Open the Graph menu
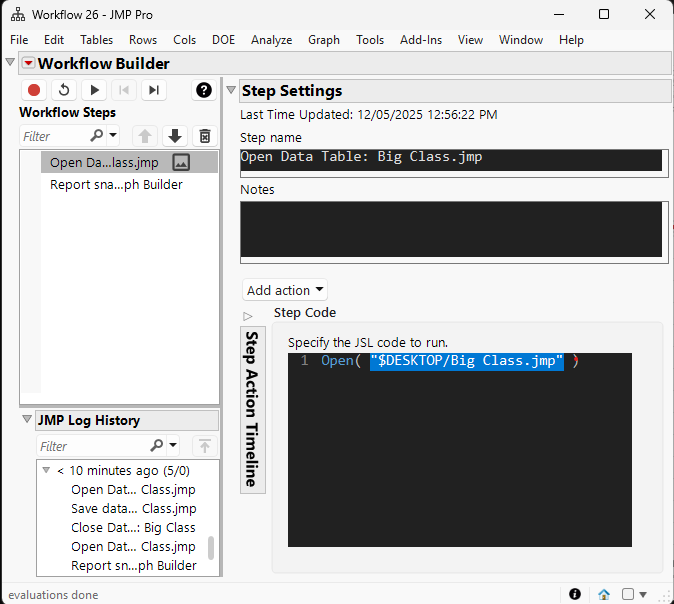This screenshot has width=674, height=604. [324, 40]
